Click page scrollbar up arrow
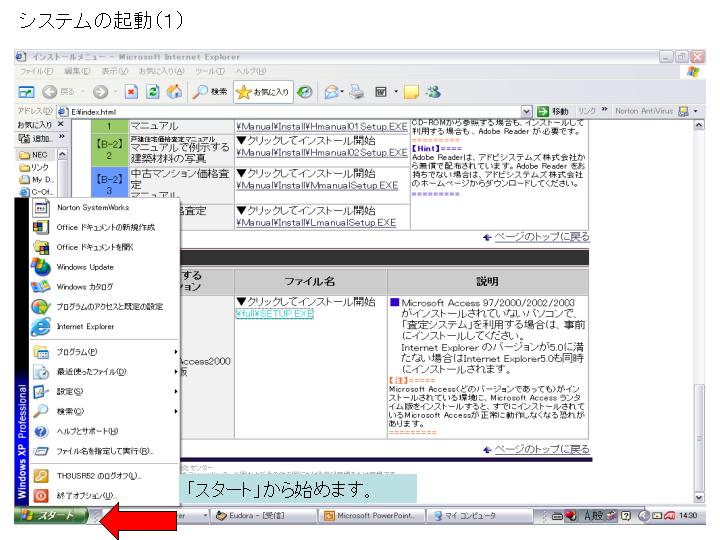720x540 pixels. tap(699, 125)
